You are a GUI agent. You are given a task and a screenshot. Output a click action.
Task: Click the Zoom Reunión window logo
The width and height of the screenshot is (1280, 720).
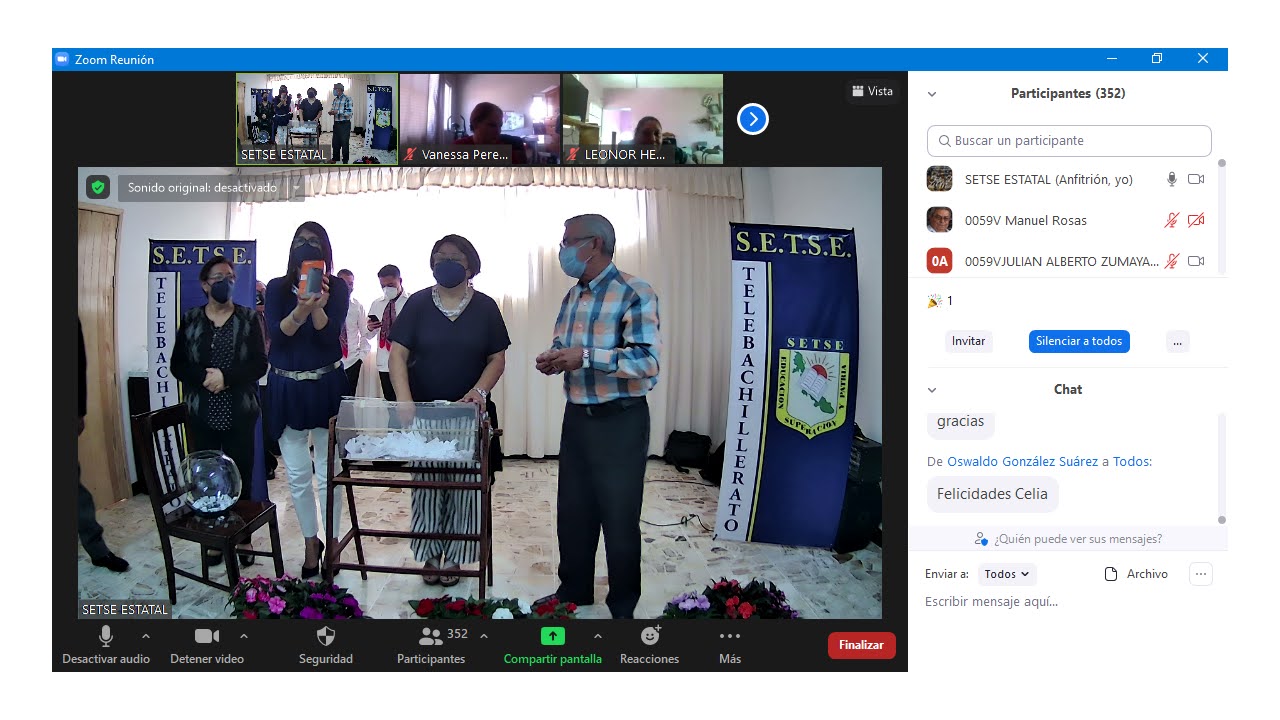pyautogui.click(x=62, y=59)
